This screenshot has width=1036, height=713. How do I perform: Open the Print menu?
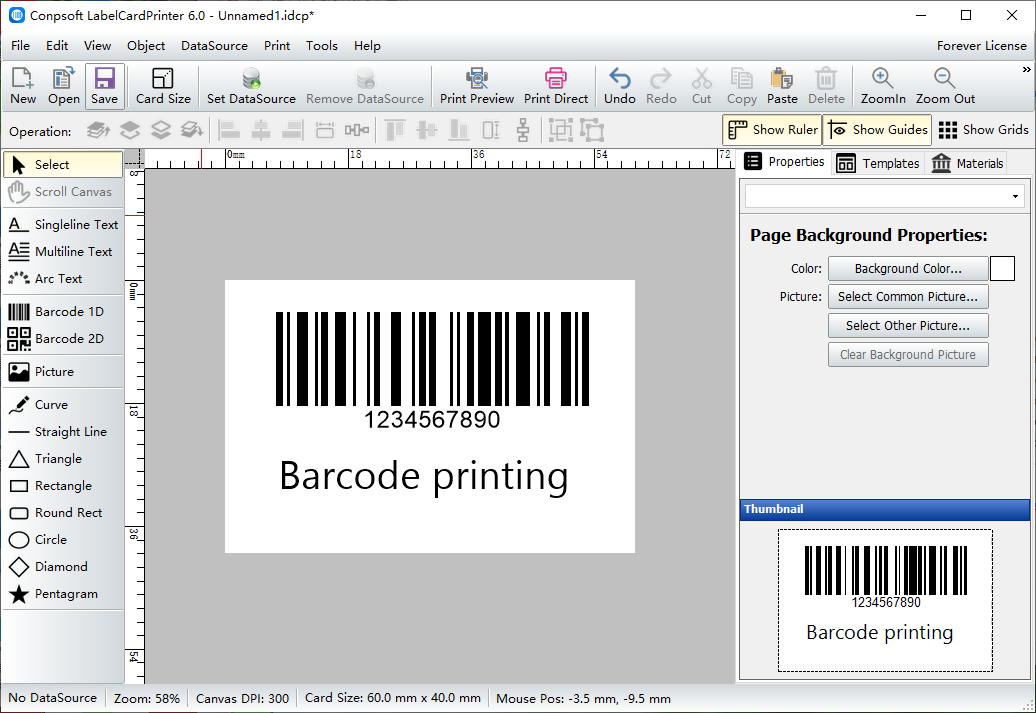[277, 46]
